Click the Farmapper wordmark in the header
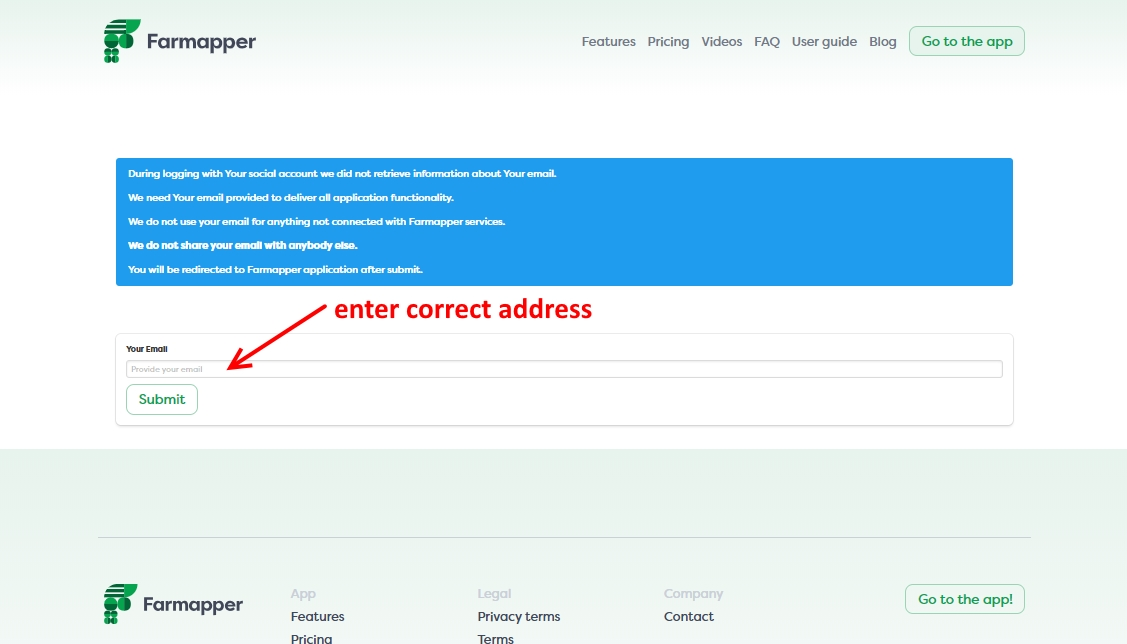 pyautogui.click(x=201, y=42)
